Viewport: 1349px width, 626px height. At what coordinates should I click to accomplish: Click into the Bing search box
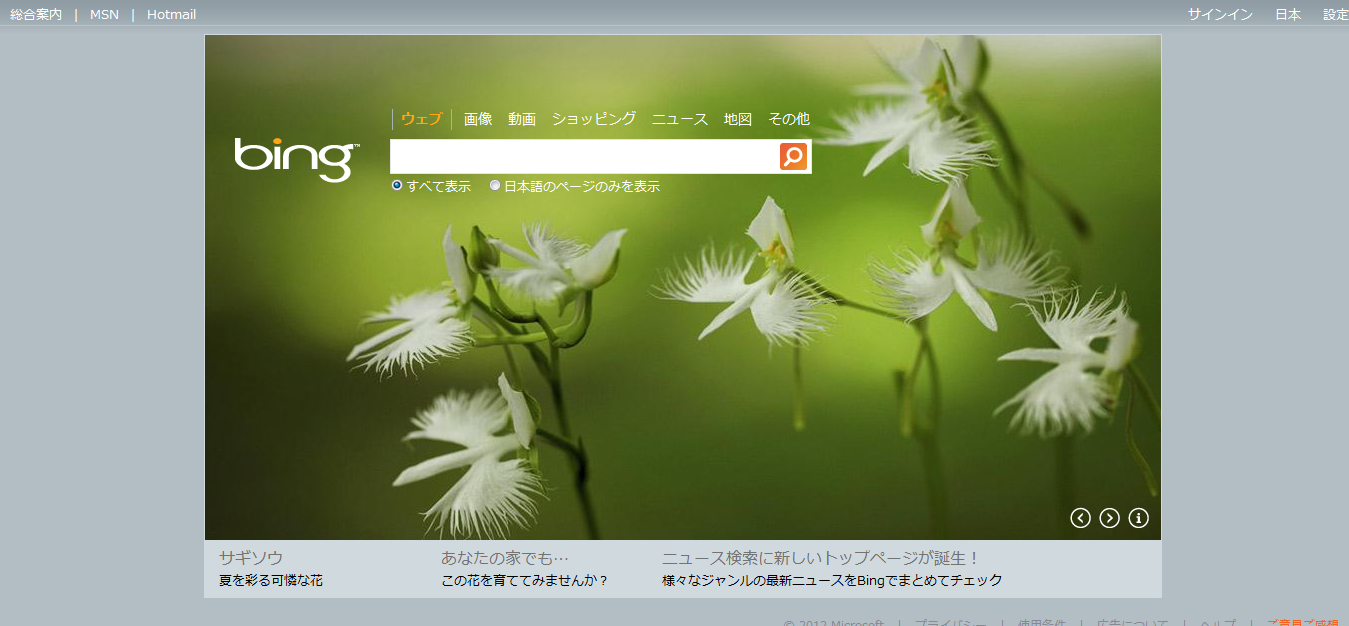click(583, 156)
